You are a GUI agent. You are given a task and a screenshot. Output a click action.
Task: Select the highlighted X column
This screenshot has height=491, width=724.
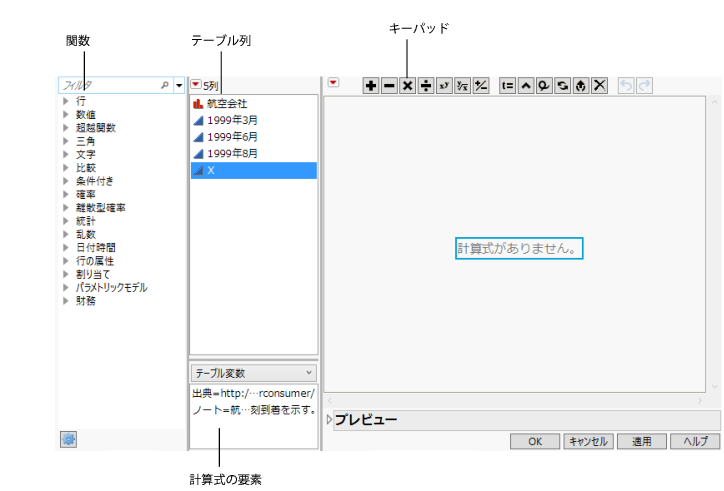click(253, 170)
